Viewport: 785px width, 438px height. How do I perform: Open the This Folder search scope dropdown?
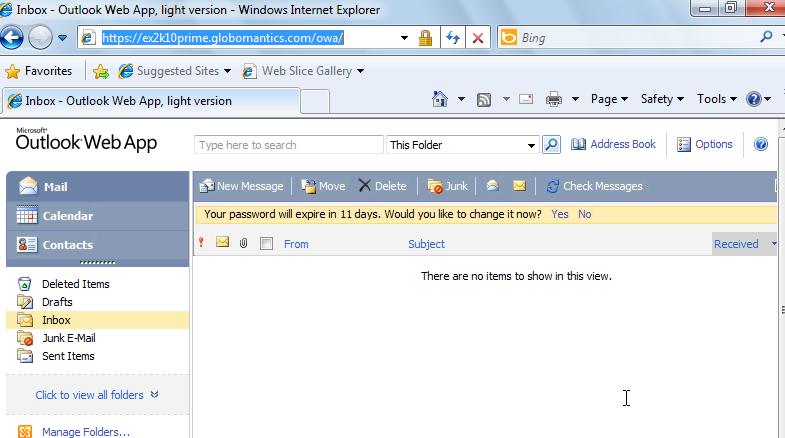tap(463, 145)
